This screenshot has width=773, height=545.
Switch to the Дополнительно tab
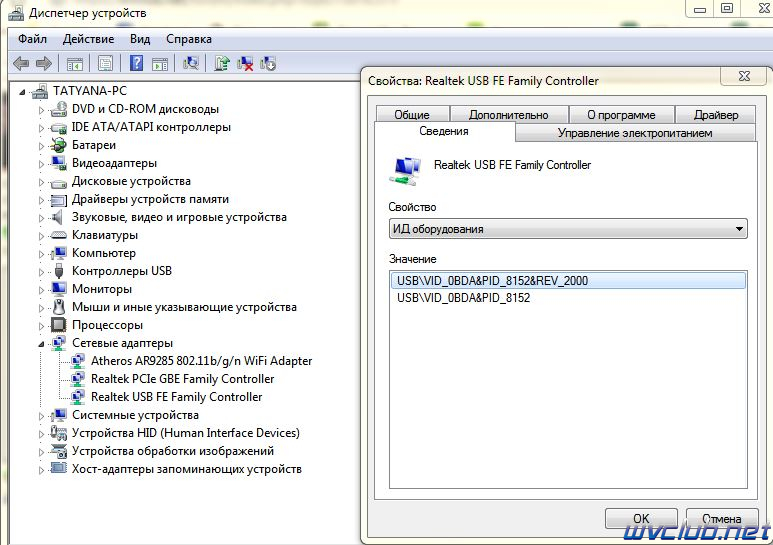(509, 114)
